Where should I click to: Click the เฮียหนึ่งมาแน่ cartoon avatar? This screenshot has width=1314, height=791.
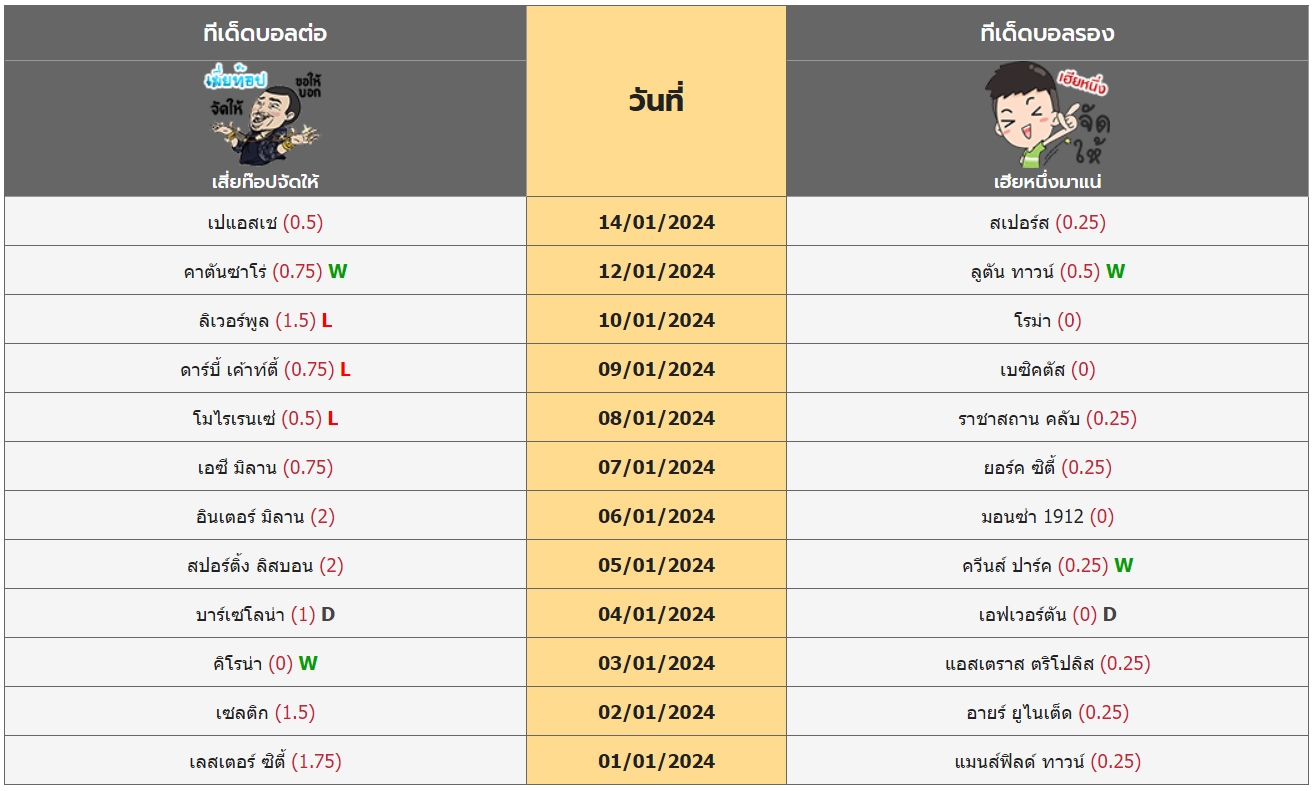point(1047,116)
